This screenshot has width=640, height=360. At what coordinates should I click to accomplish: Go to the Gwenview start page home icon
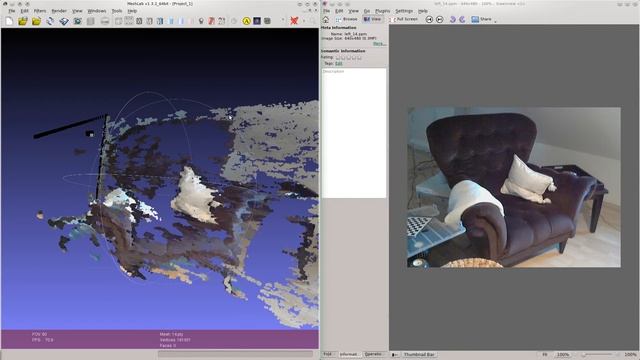click(x=326, y=19)
